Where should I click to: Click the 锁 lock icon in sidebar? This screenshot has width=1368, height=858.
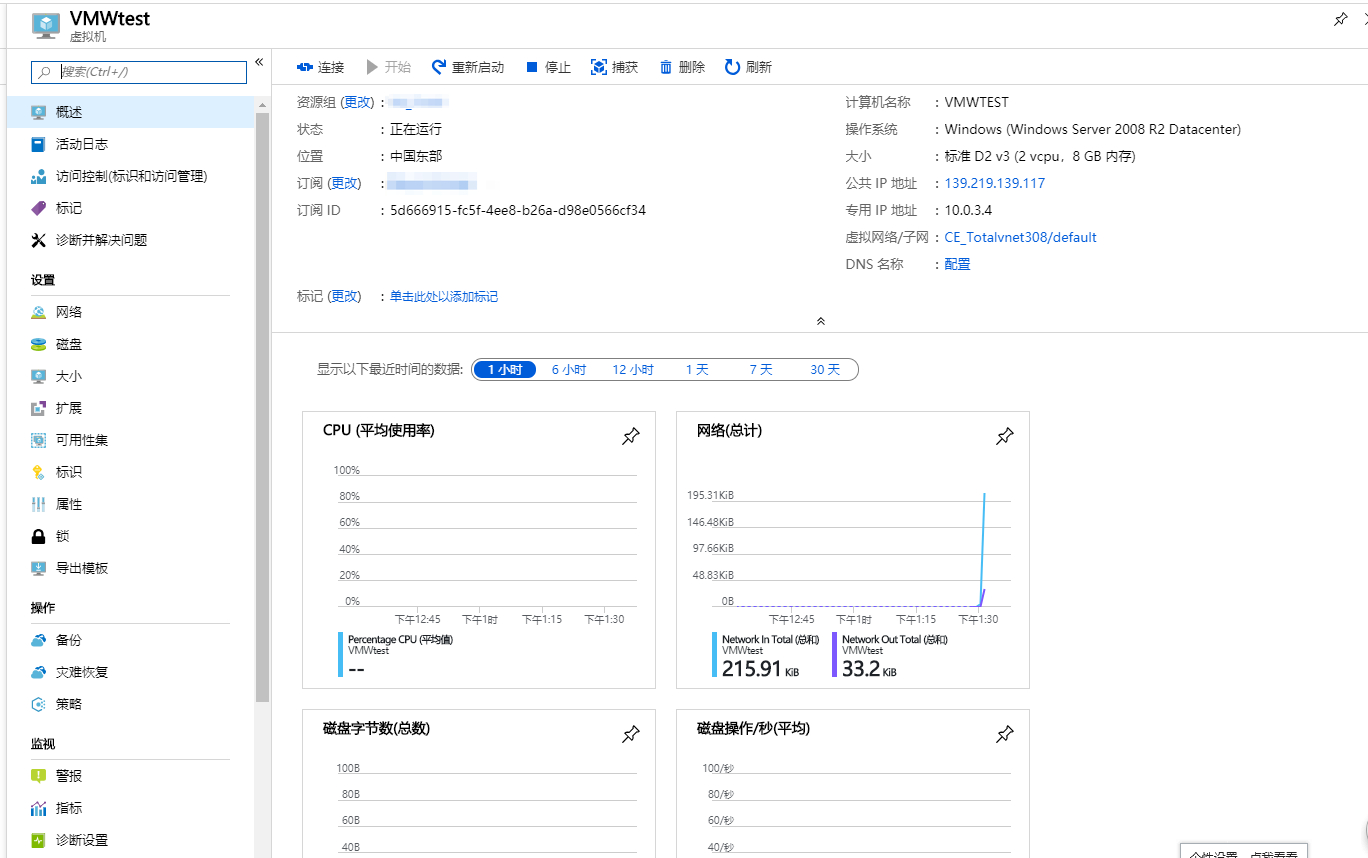click(x=39, y=536)
